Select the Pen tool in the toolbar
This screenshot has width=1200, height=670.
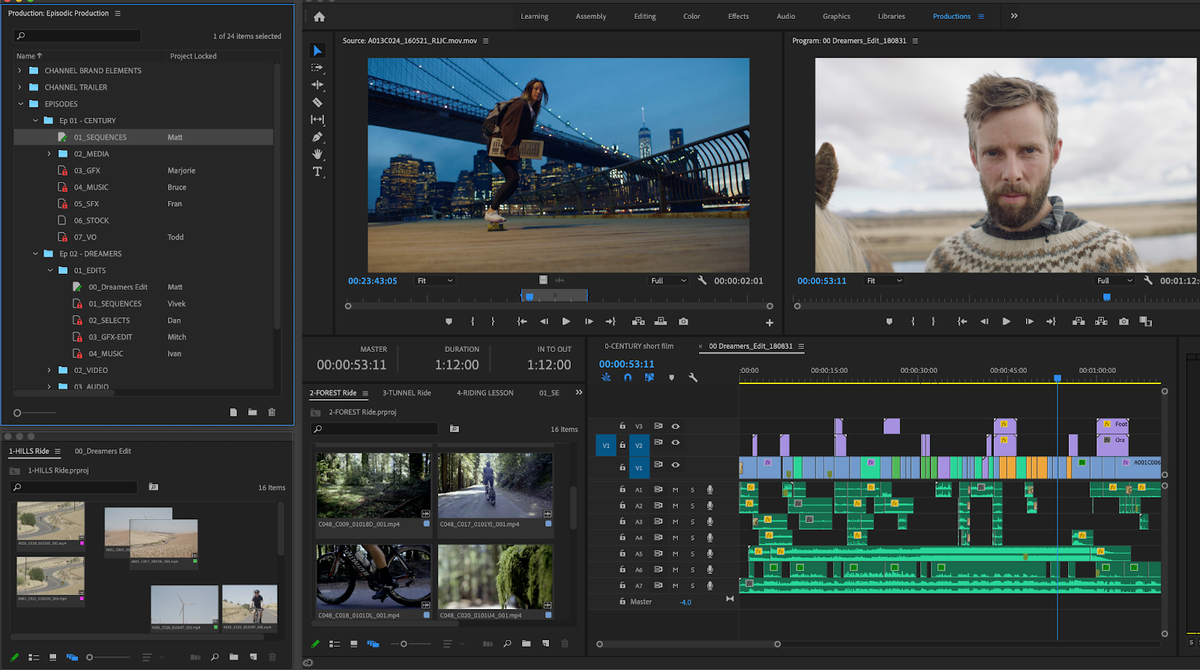coord(318,136)
